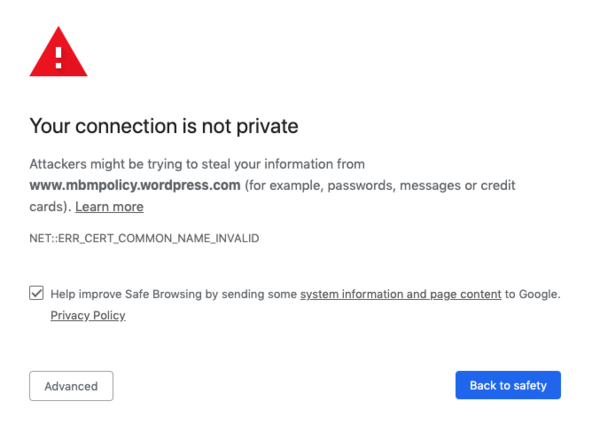The width and height of the screenshot is (600, 425).
Task: Click "messages or" in the warning paragraph
Action: point(439,186)
